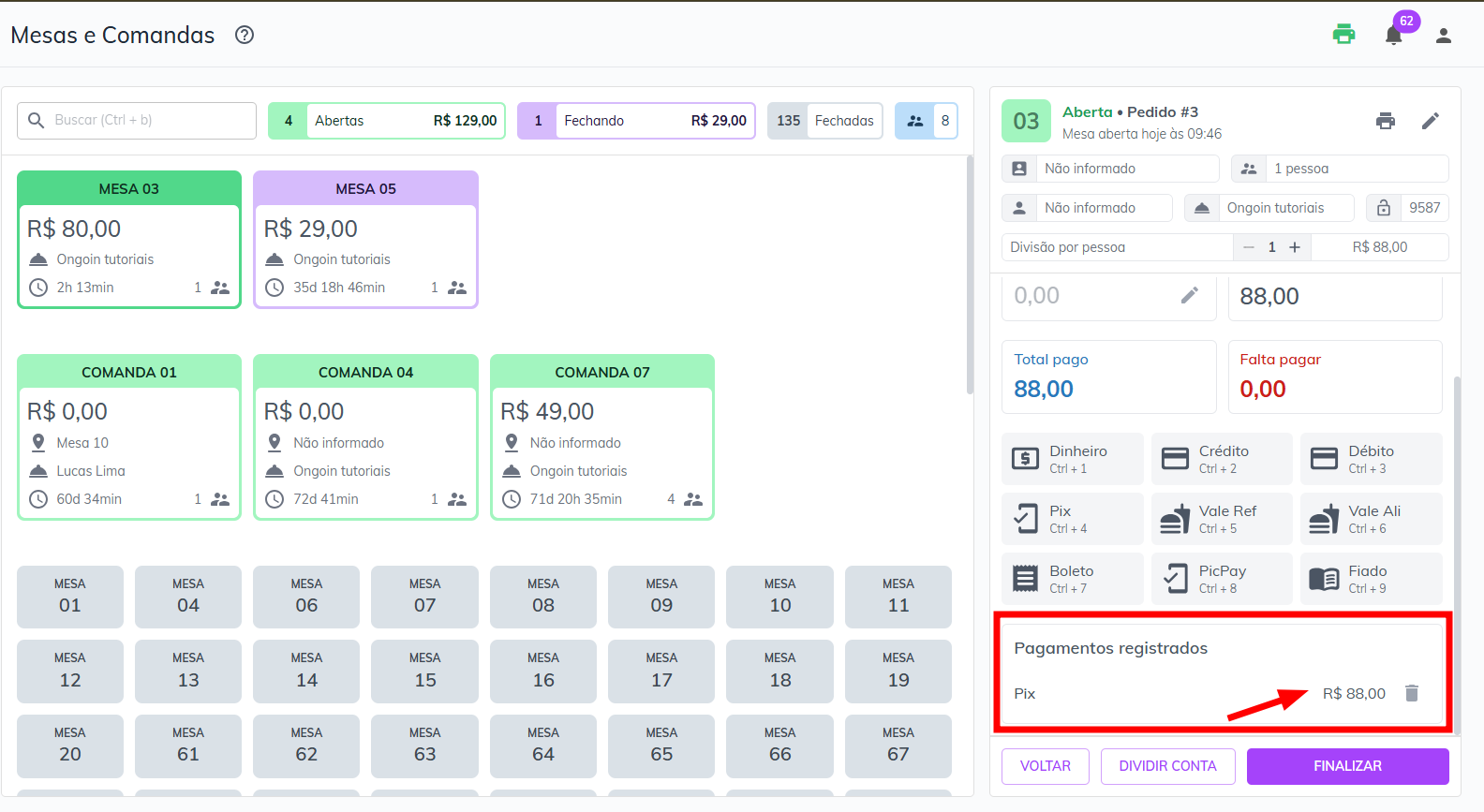This screenshot has width=1484, height=812.
Task: Increase the division per person count
Action: click(1295, 247)
